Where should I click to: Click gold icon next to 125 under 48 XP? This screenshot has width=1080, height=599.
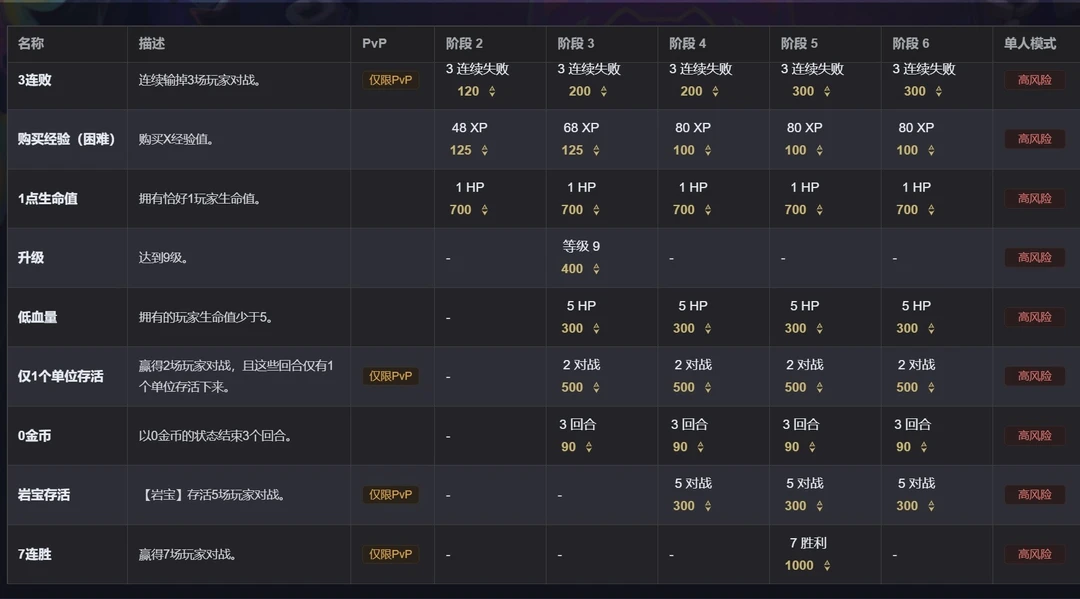pyautogui.click(x=485, y=150)
